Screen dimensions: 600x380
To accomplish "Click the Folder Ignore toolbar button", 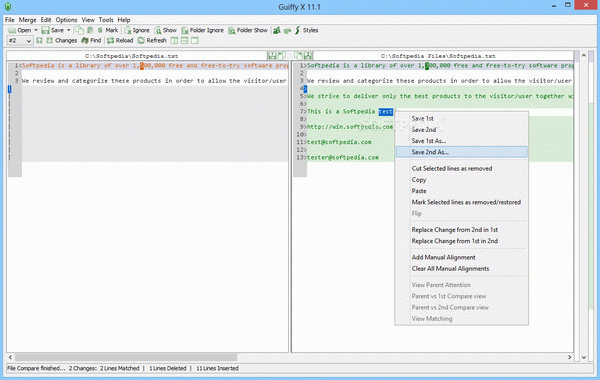I will [x=202, y=30].
